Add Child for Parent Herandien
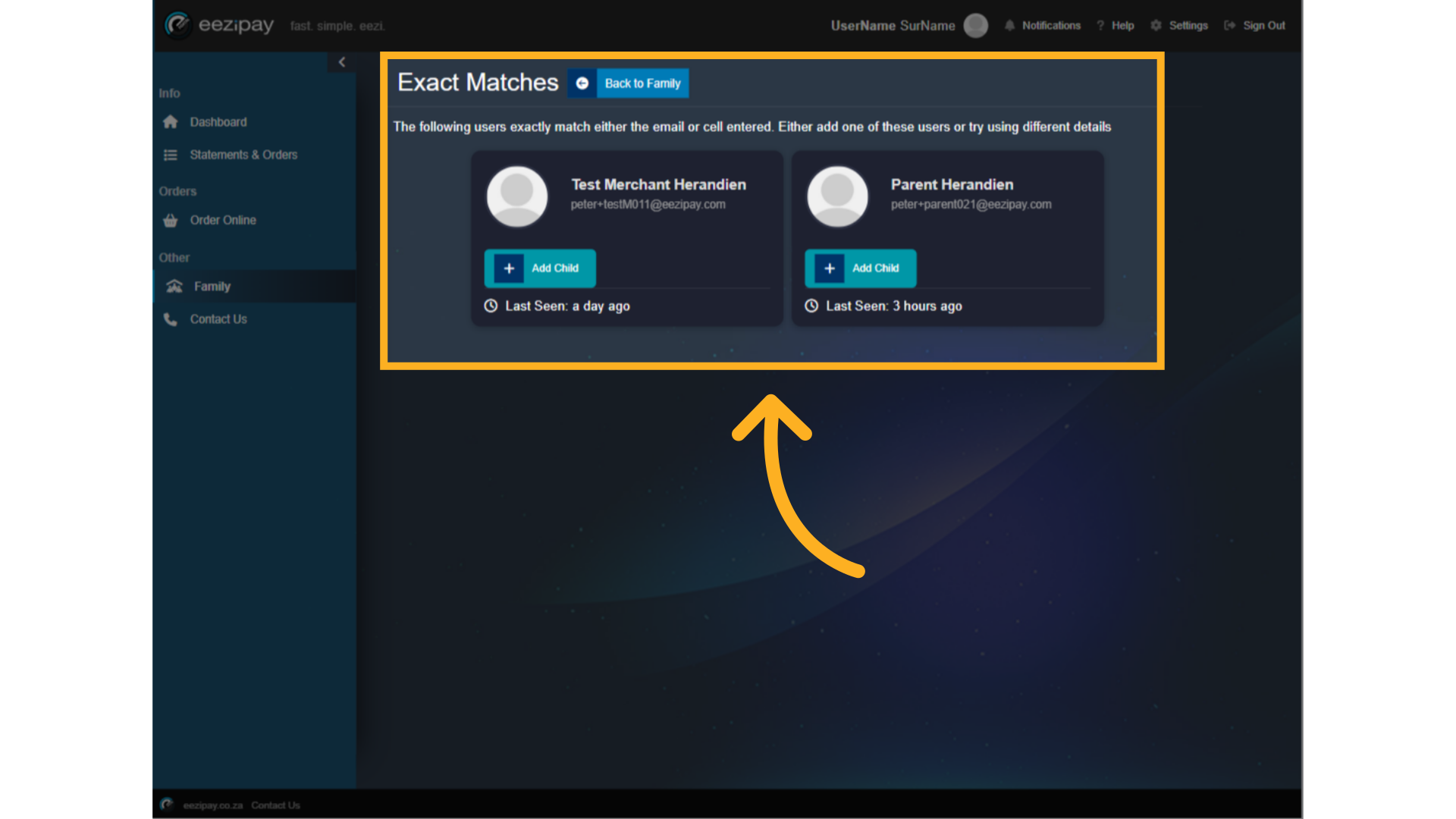 tap(861, 268)
